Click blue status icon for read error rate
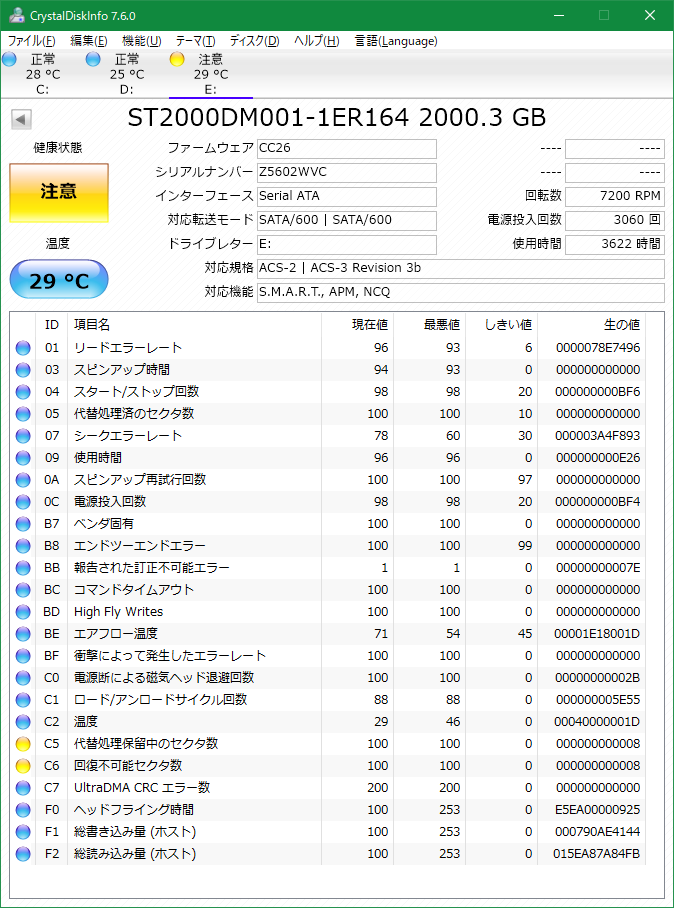The image size is (674, 908). click(x=23, y=348)
